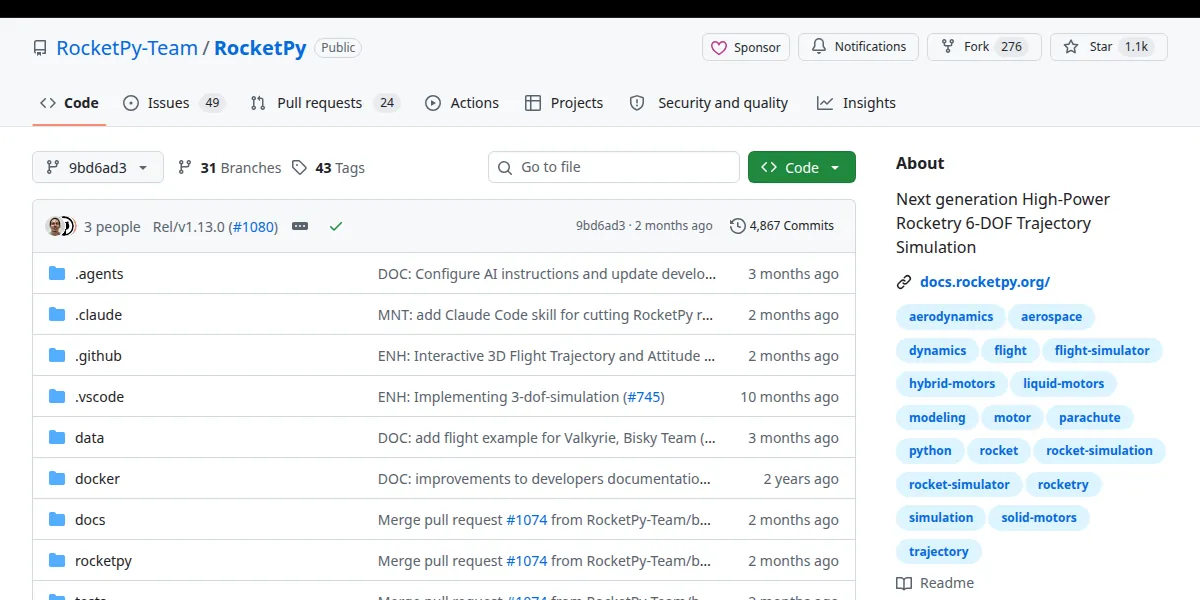
Task: Click the .claude folder icon
Action: coord(57,315)
